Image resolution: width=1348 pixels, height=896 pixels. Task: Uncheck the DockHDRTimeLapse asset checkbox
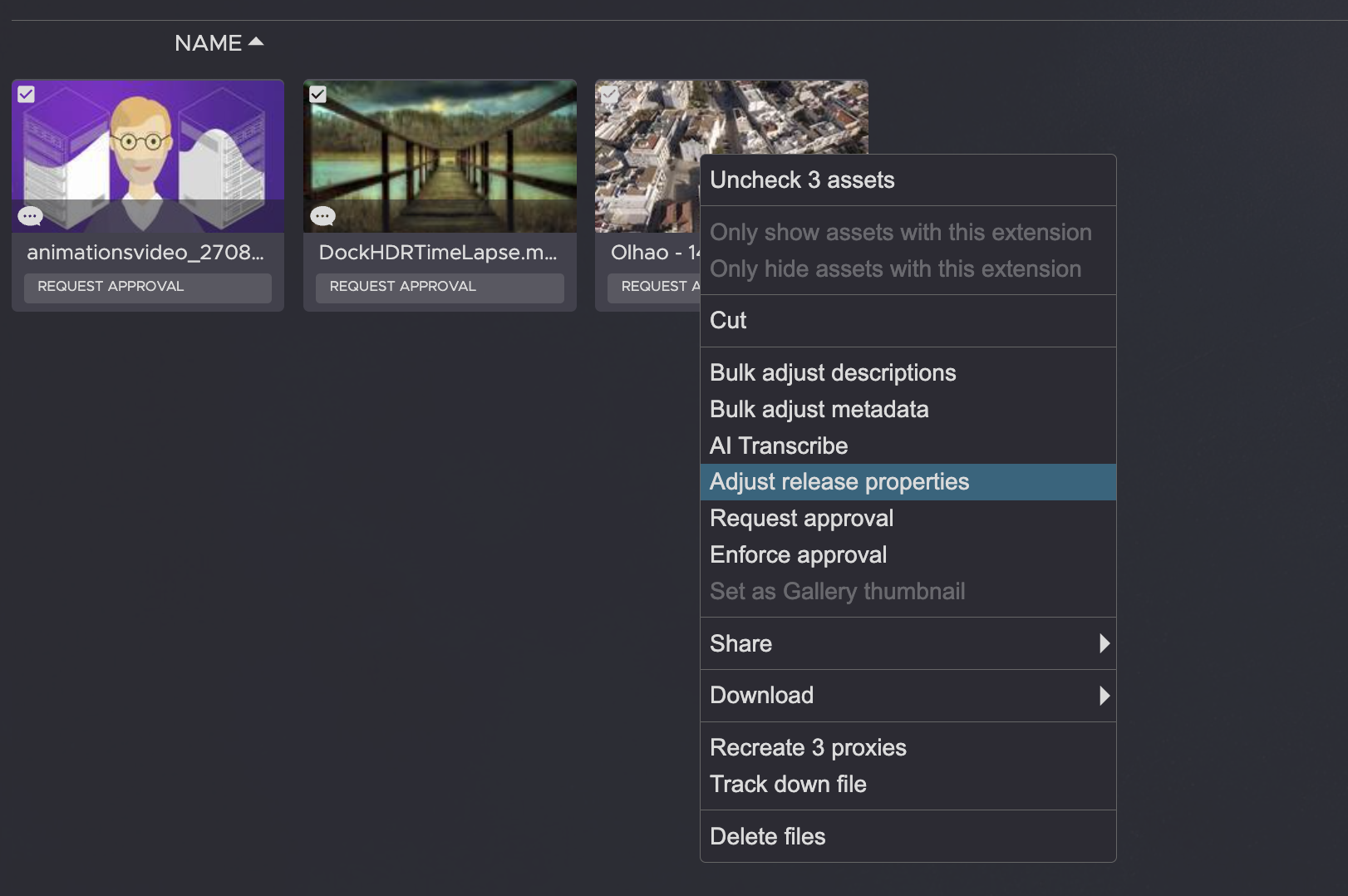pos(317,95)
